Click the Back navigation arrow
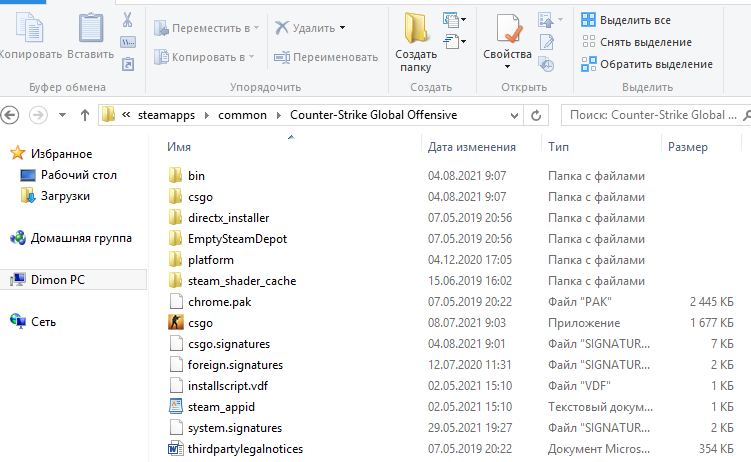The width and height of the screenshot is (751, 462). pos(10,115)
